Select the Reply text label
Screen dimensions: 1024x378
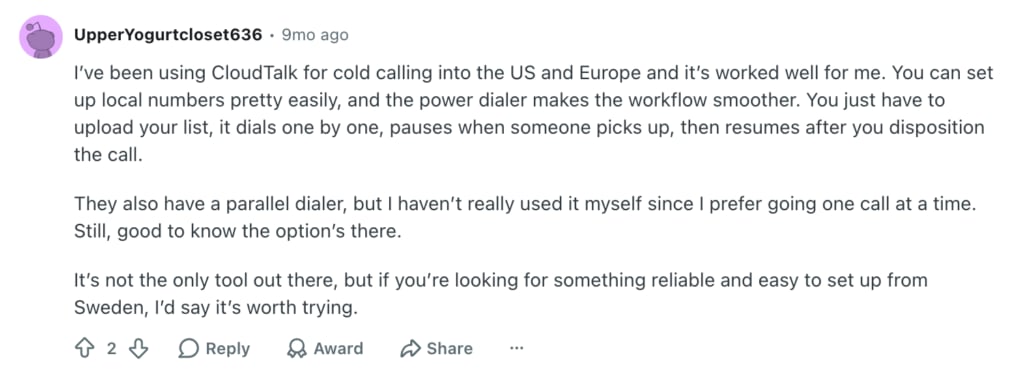(227, 349)
